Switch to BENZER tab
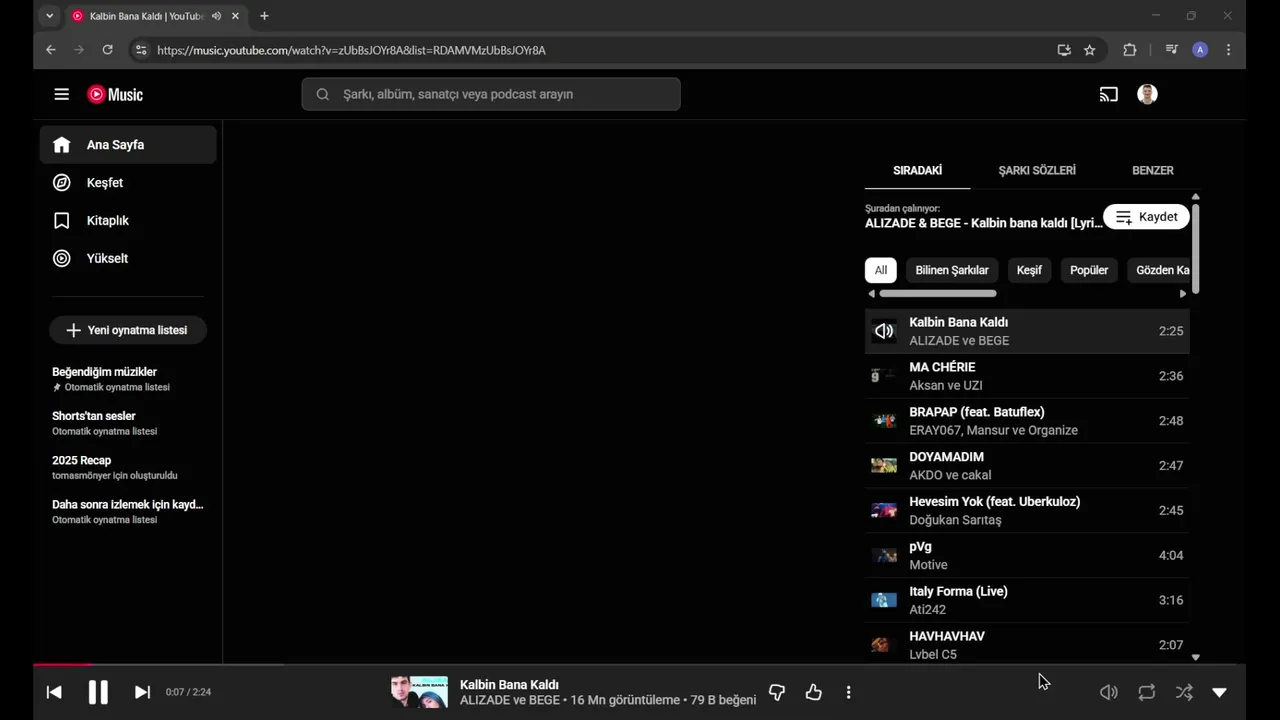The height and width of the screenshot is (720, 1280). [x=1152, y=170]
